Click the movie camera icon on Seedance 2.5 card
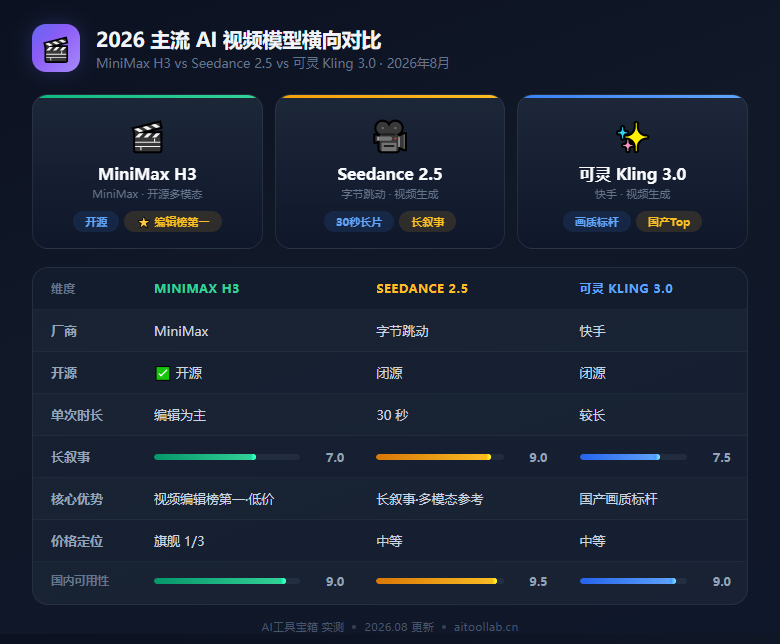780x644 pixels. 390,137
